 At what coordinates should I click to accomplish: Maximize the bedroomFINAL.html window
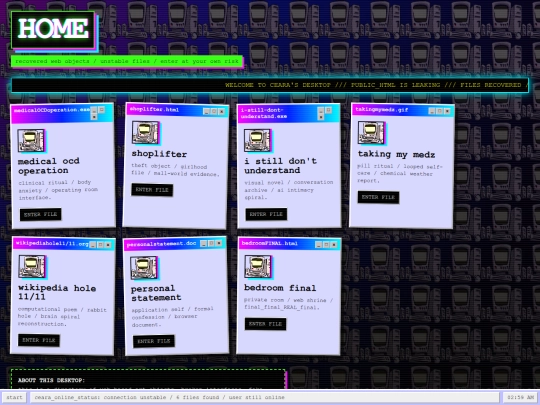326,245
